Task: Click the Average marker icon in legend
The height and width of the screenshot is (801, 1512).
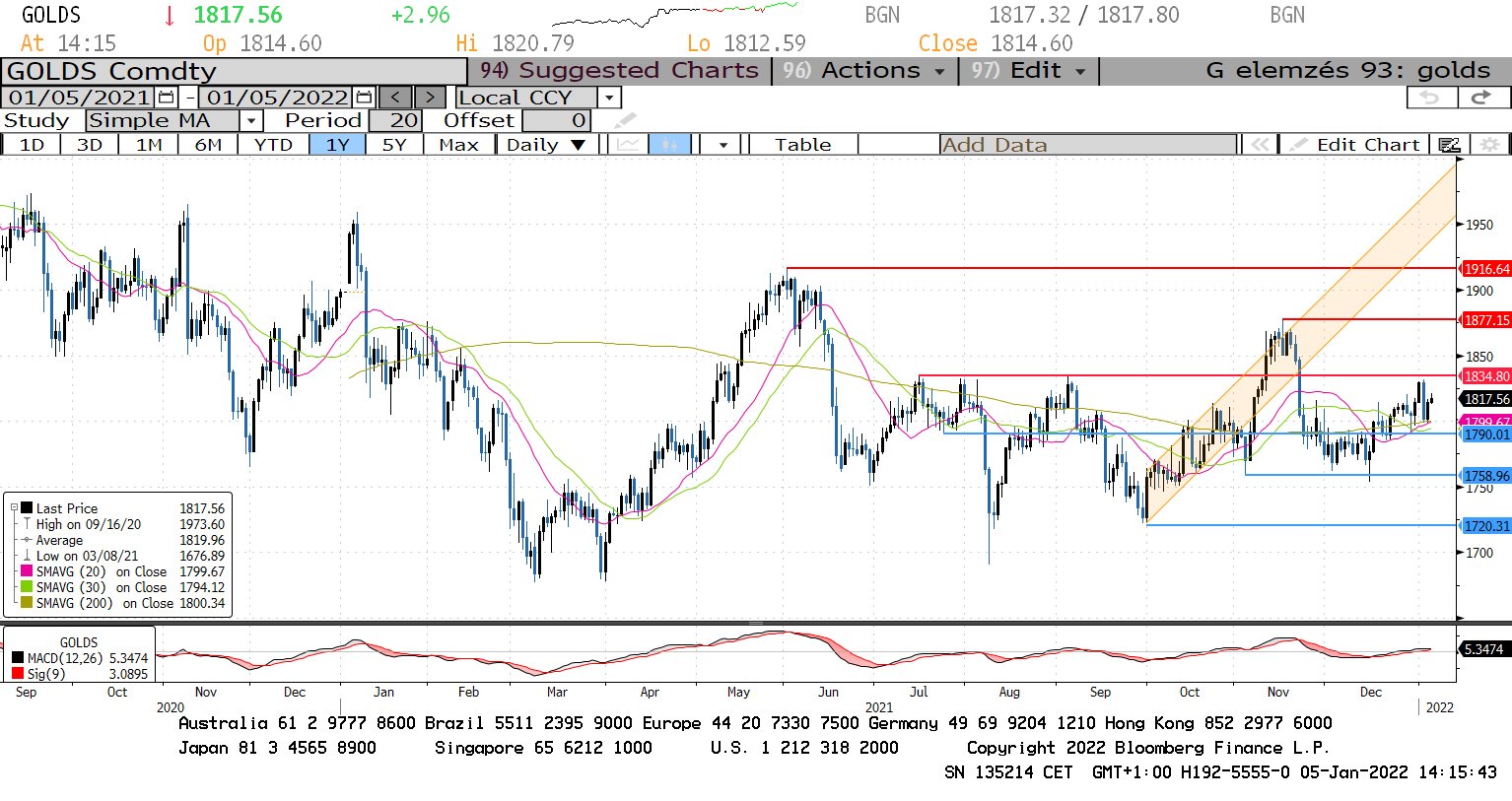Action: point(28,541)
